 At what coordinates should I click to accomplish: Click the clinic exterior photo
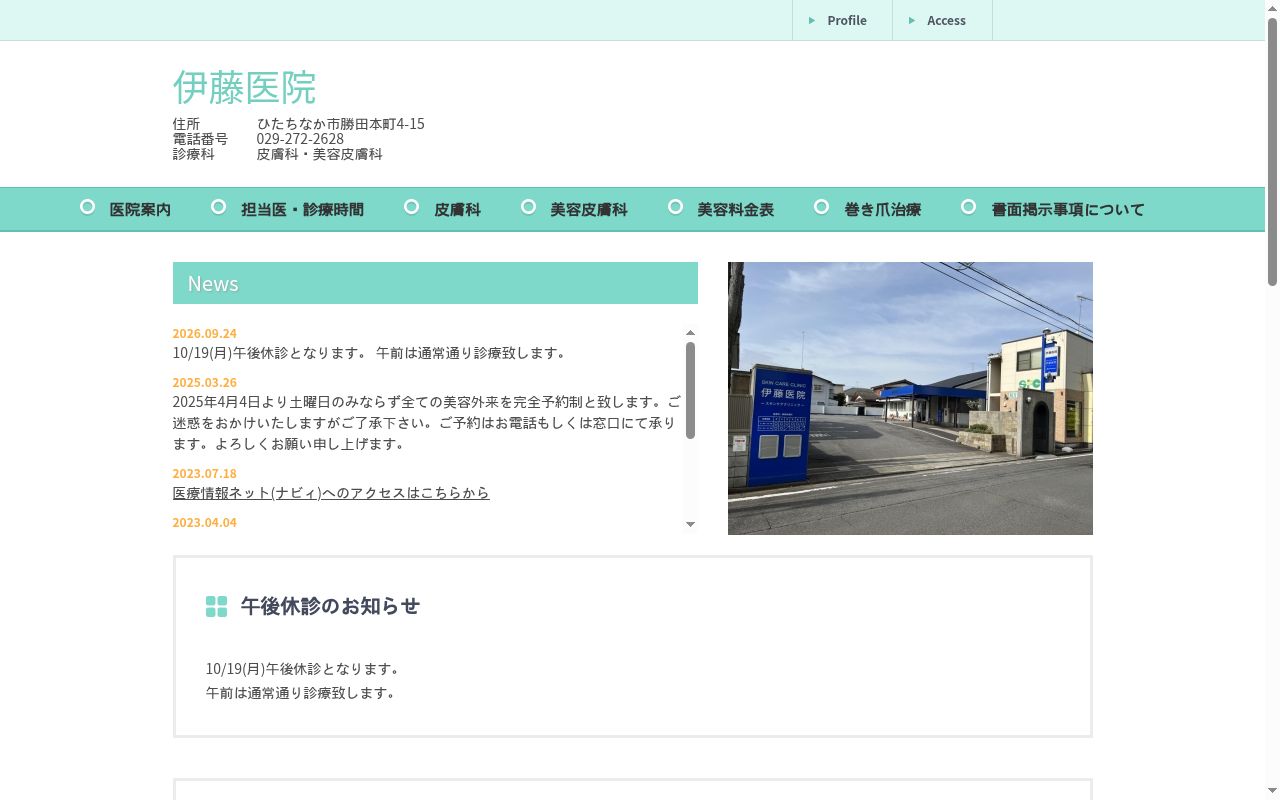click(910, 398)
